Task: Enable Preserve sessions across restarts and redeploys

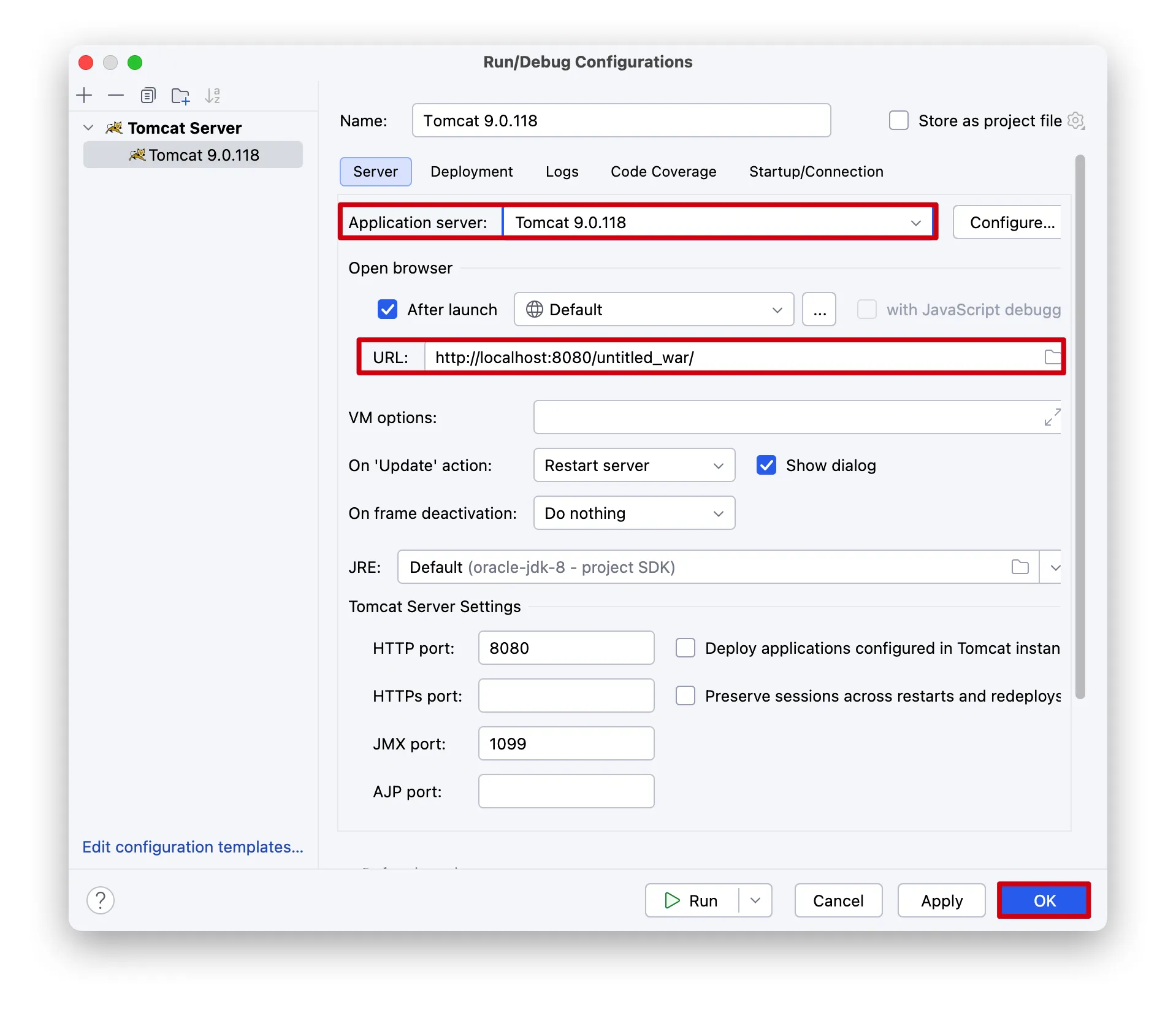Action: 685,696
